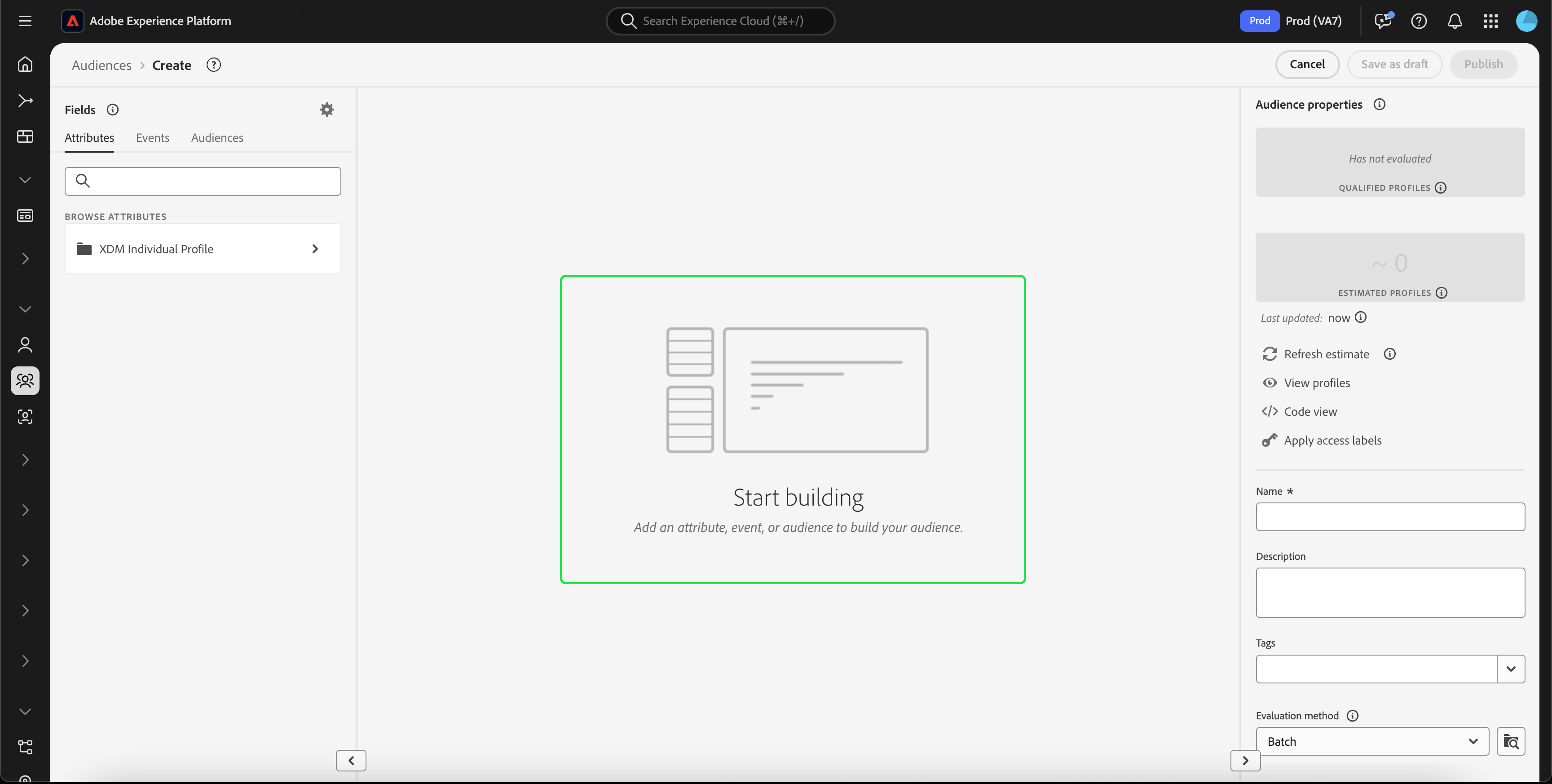Open the Evaluation method Batch dropdown
The width and height of the screenshot is (1552, 784).
pos(1372,740)
